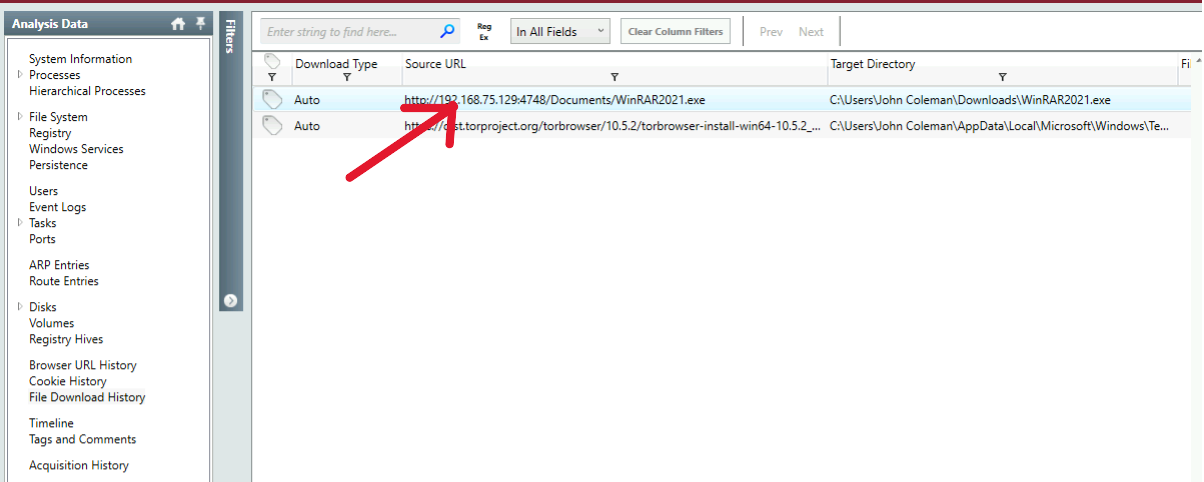
Task: Pin the Analysis Data panel
Action: coord(198,24)
